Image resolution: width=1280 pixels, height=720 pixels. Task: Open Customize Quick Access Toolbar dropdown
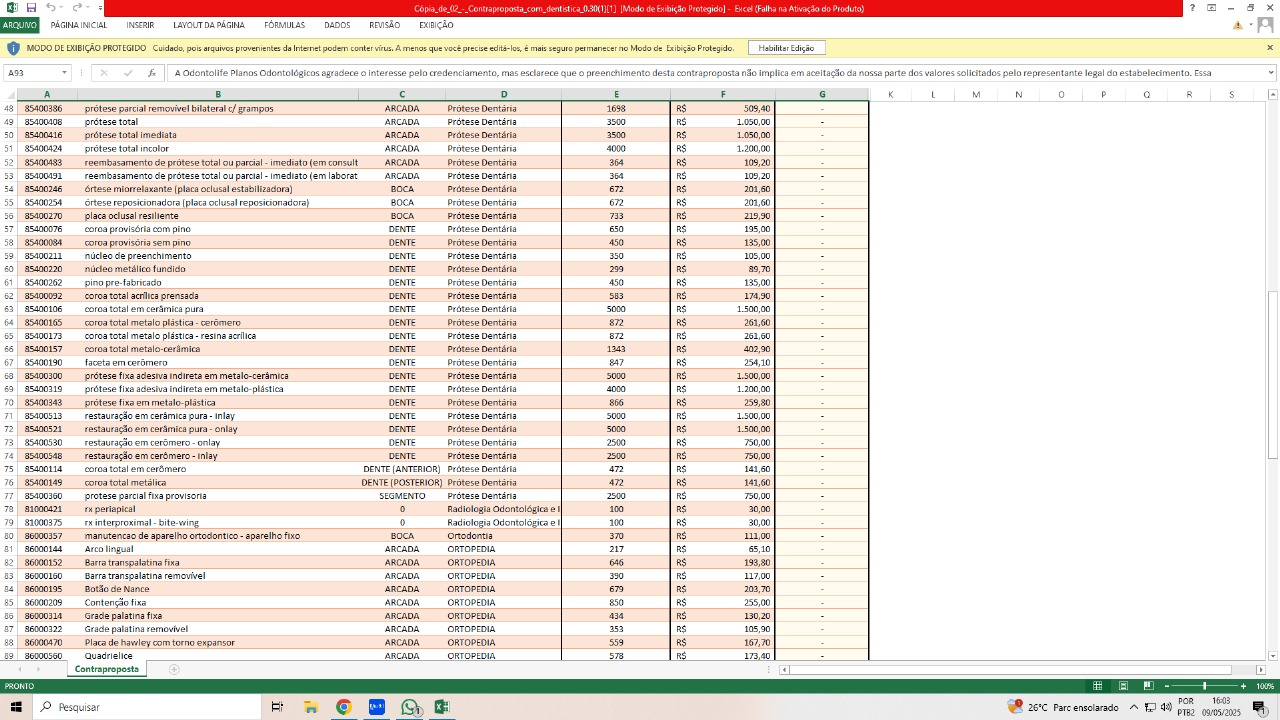(x=100, y=8)
